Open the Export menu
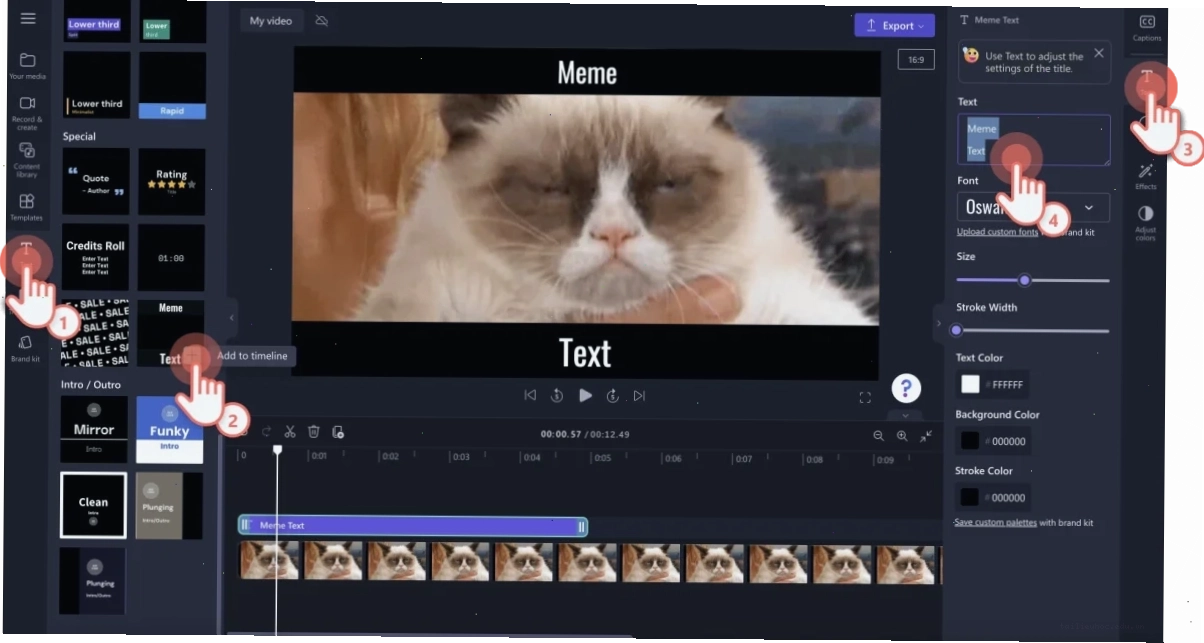This screenshot has width=1204, height=643. [x=894, y=25]
